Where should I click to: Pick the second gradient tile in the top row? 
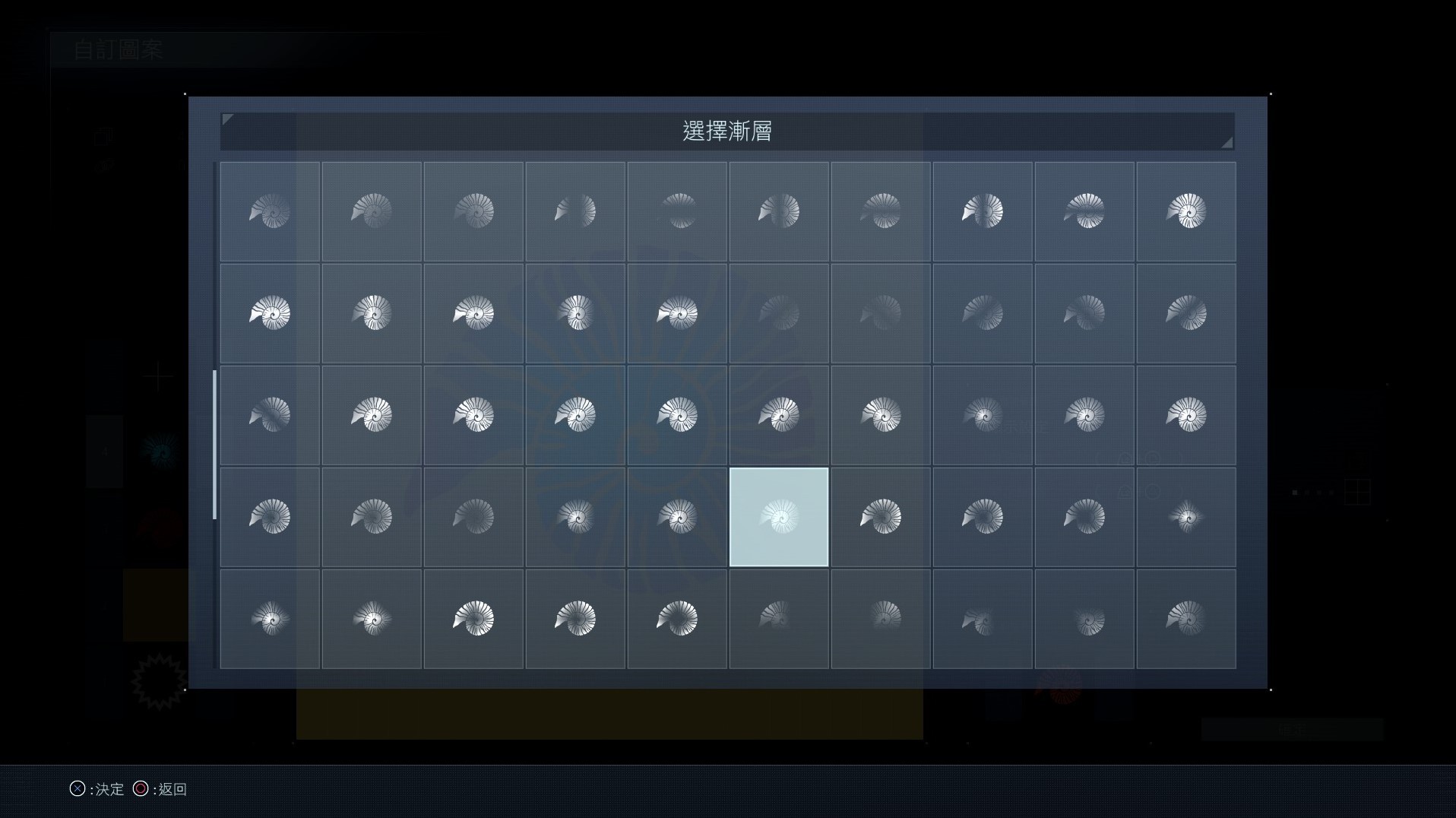[x=372, y=211]
